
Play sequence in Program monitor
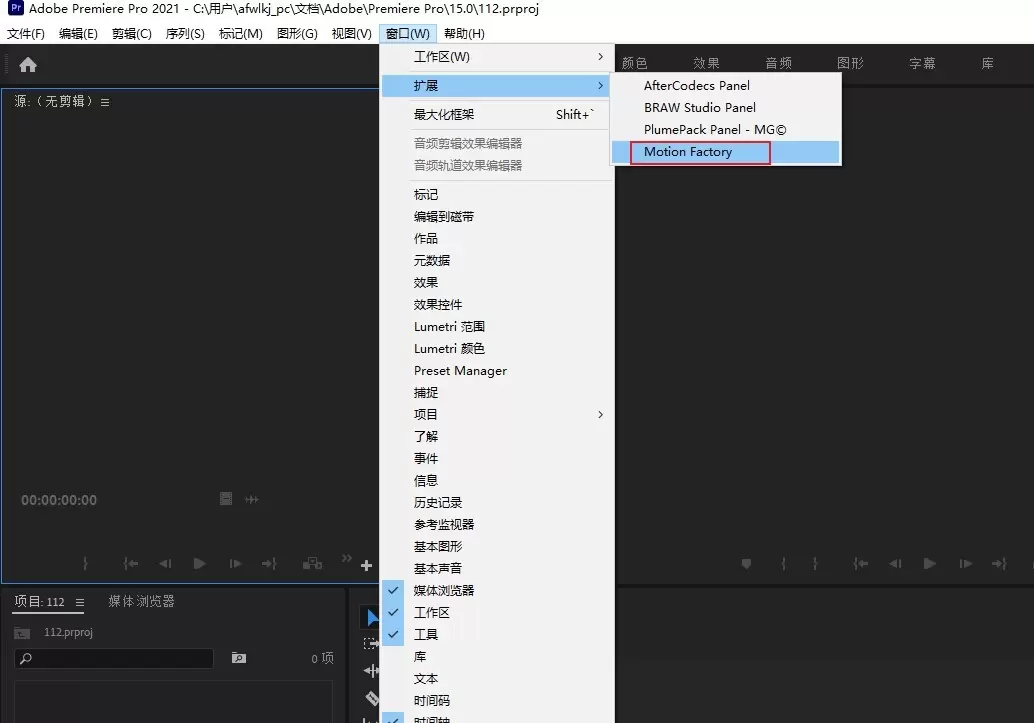click(930, 563)
